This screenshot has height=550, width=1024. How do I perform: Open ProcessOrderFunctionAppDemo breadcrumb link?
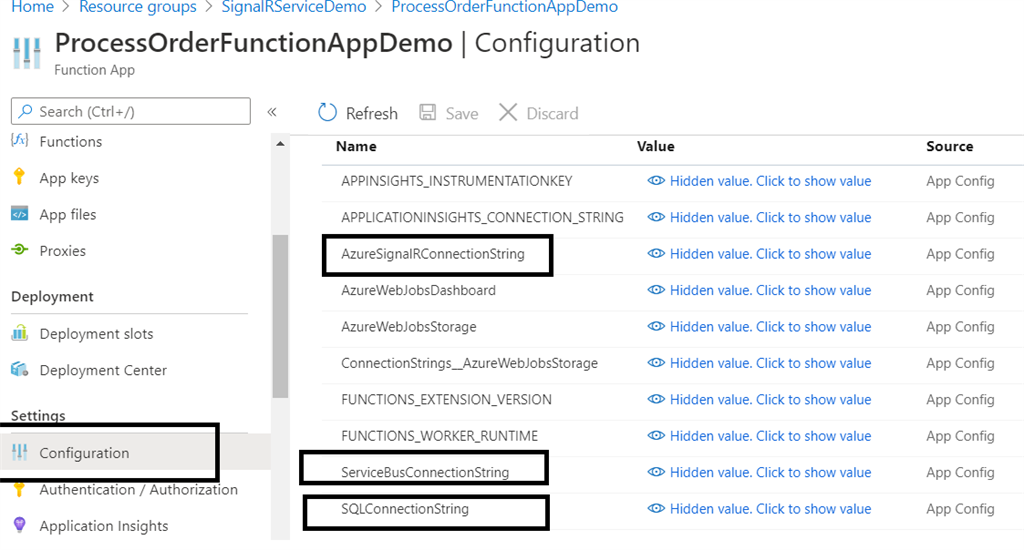pos(505,7)
